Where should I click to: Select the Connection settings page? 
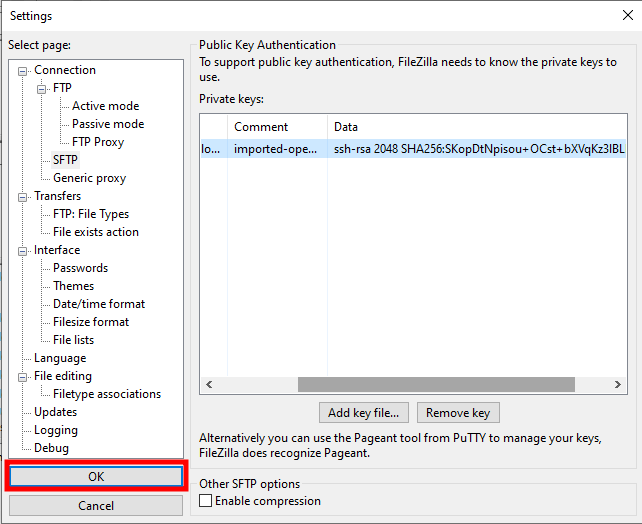(65, 70)
